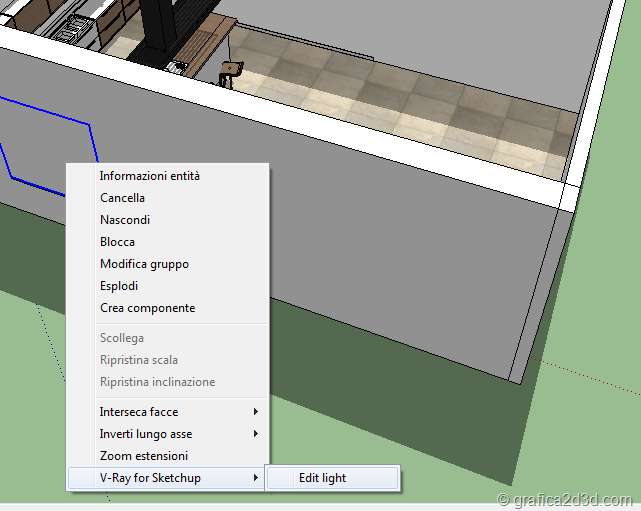Expand the Interseca facce submenu arrow
This screenshot has width=641, height=511.
[256, 412]
